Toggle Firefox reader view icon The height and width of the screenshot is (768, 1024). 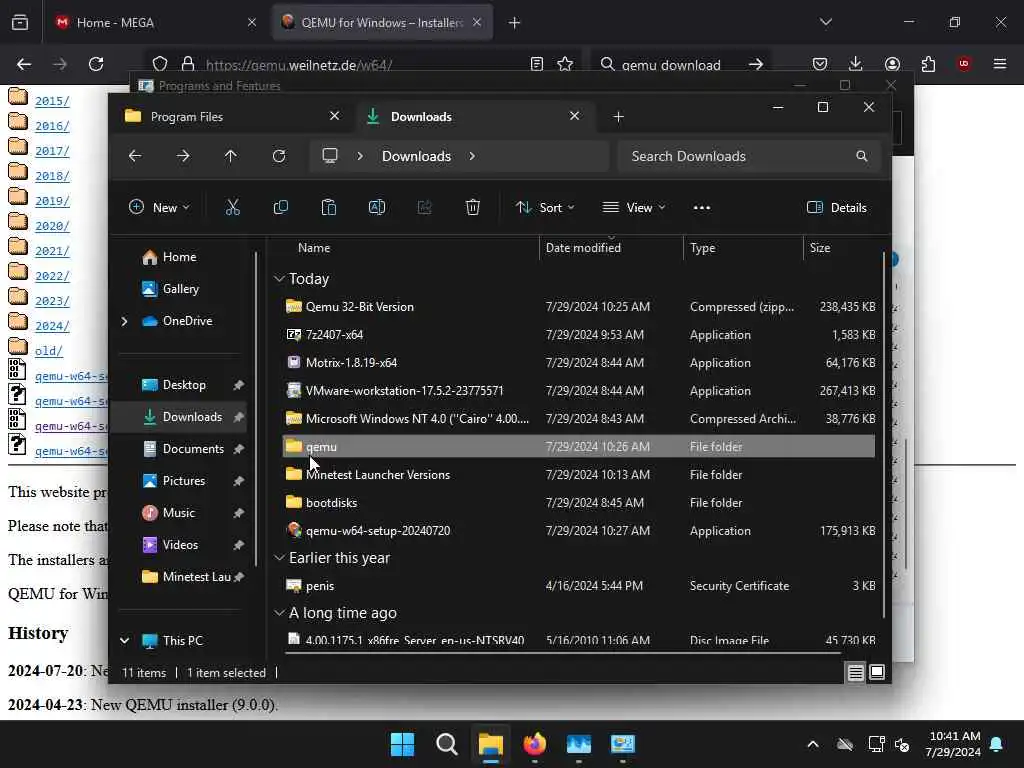pyautogui.click(x=537, y=64)
